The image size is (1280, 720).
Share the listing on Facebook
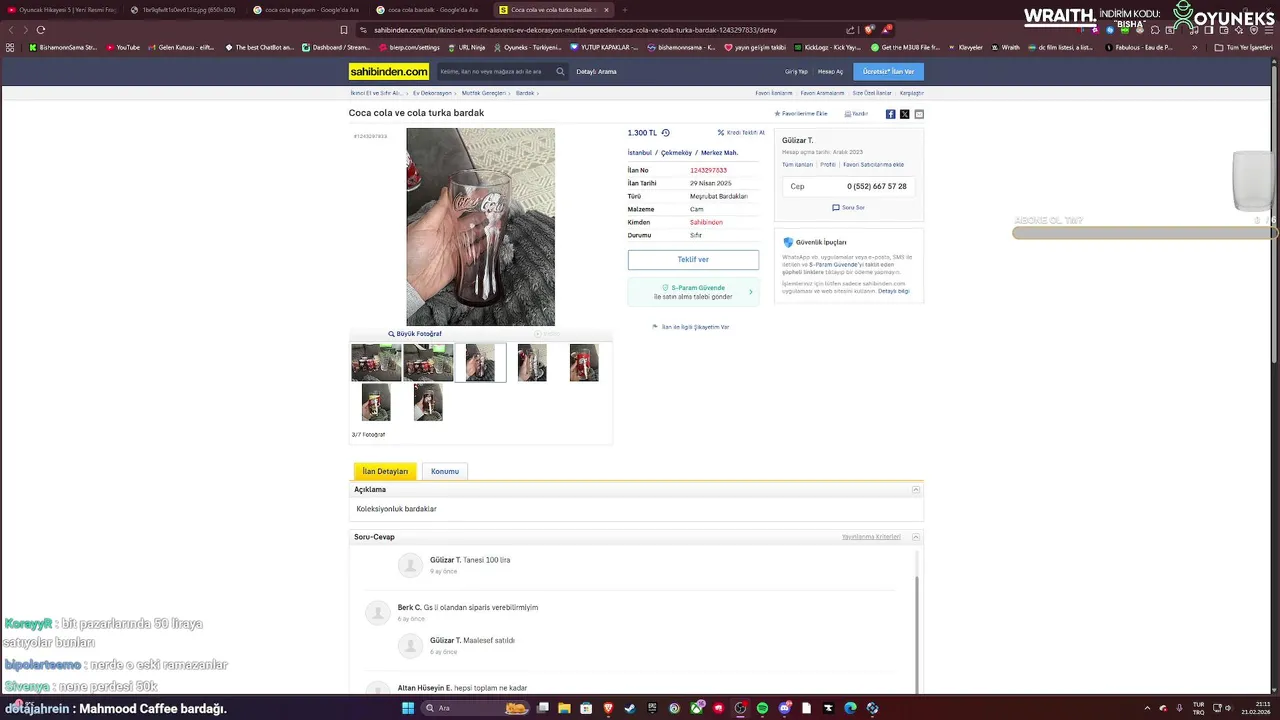coord(891,114)
